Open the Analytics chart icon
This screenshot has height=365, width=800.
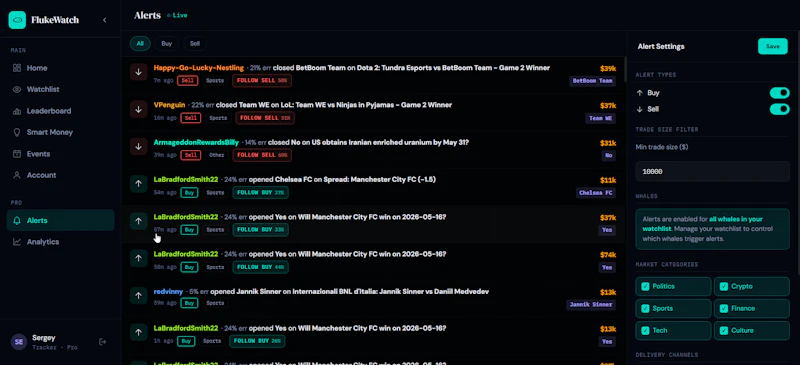17,242
